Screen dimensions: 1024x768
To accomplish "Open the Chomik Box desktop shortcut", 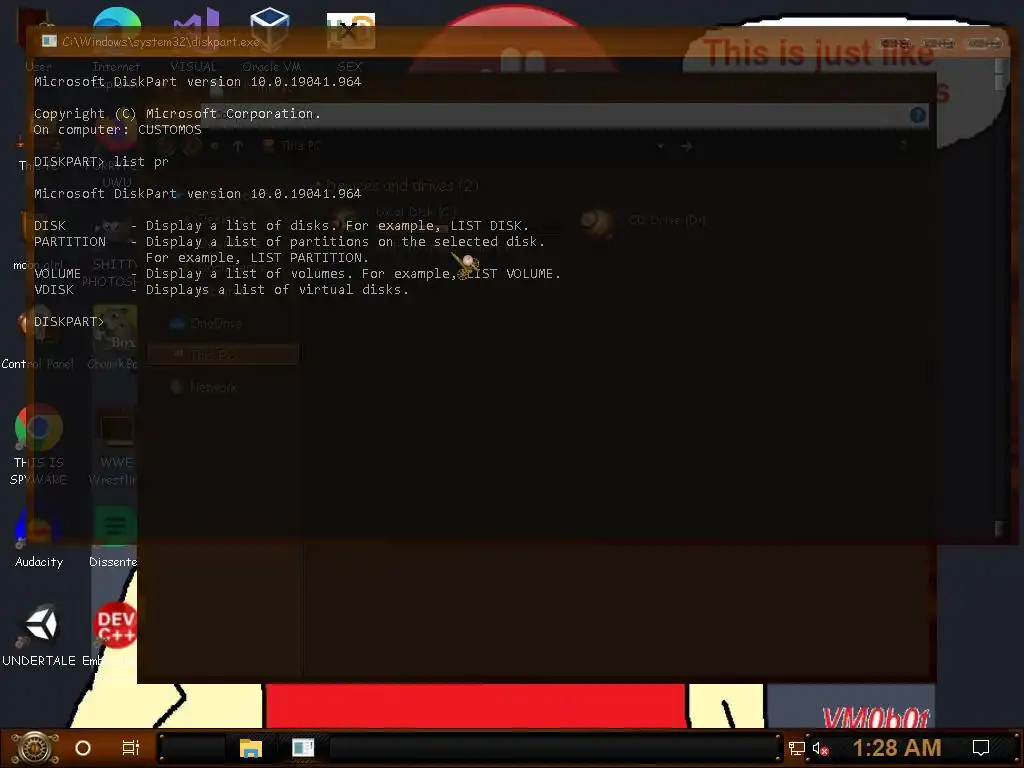I will click(114, 338).
